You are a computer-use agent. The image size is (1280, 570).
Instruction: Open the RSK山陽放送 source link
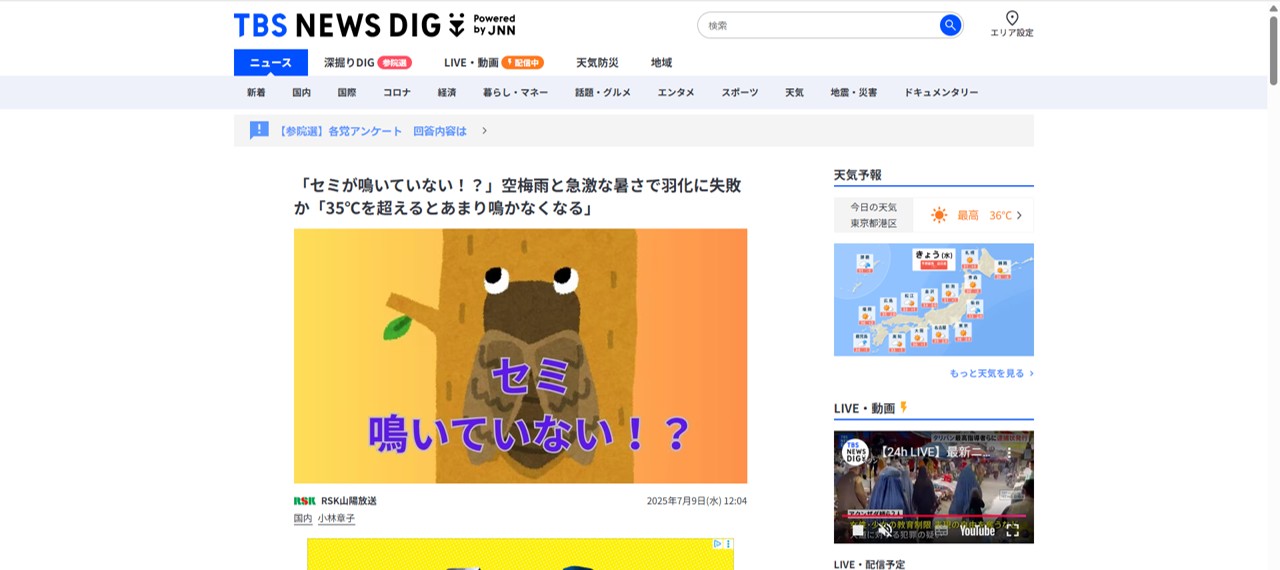pos(348,501)
